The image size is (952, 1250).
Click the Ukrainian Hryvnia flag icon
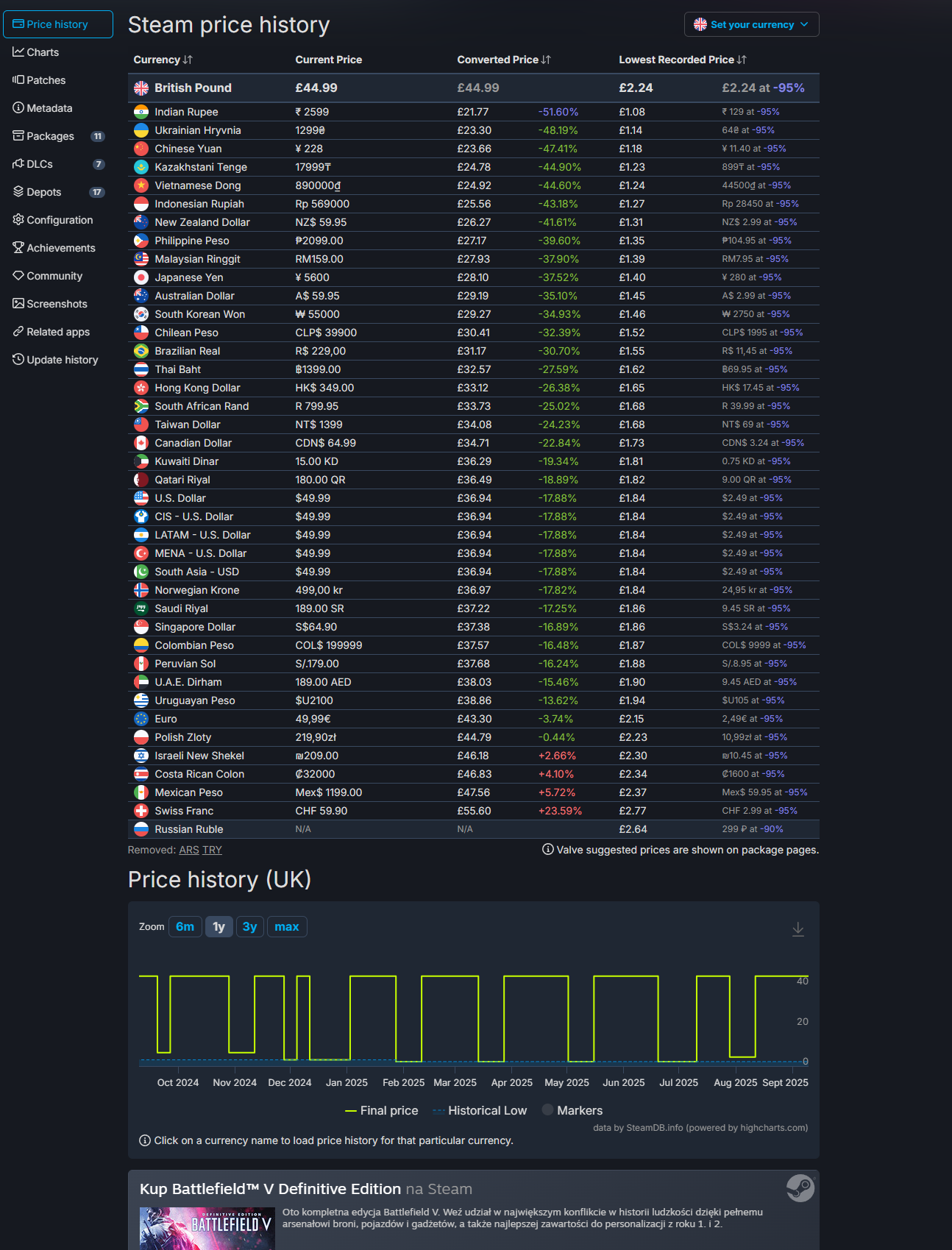click(x=141, y=130)
